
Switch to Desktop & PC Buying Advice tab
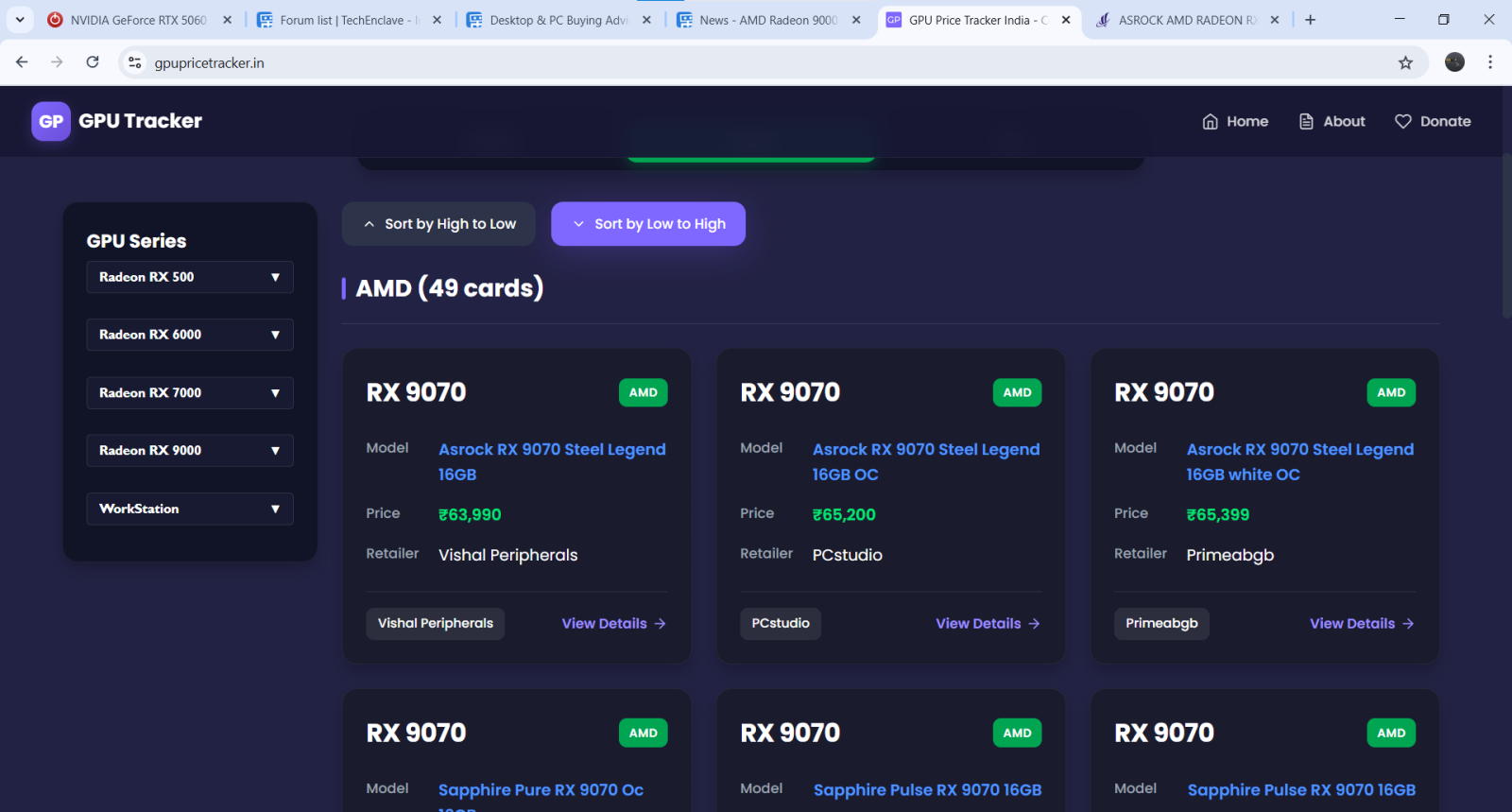pyautogui.click(x=558, y=20)
